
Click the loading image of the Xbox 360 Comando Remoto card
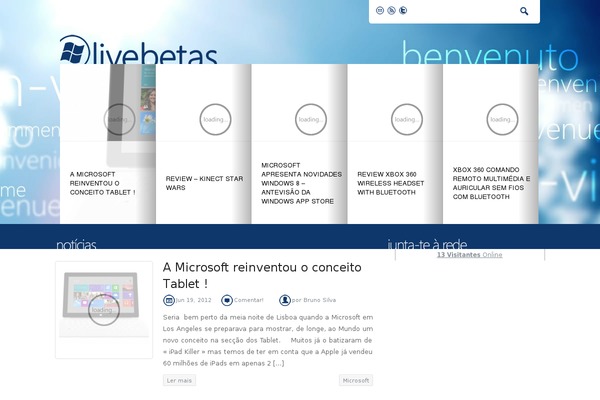(x=502, y=119)
